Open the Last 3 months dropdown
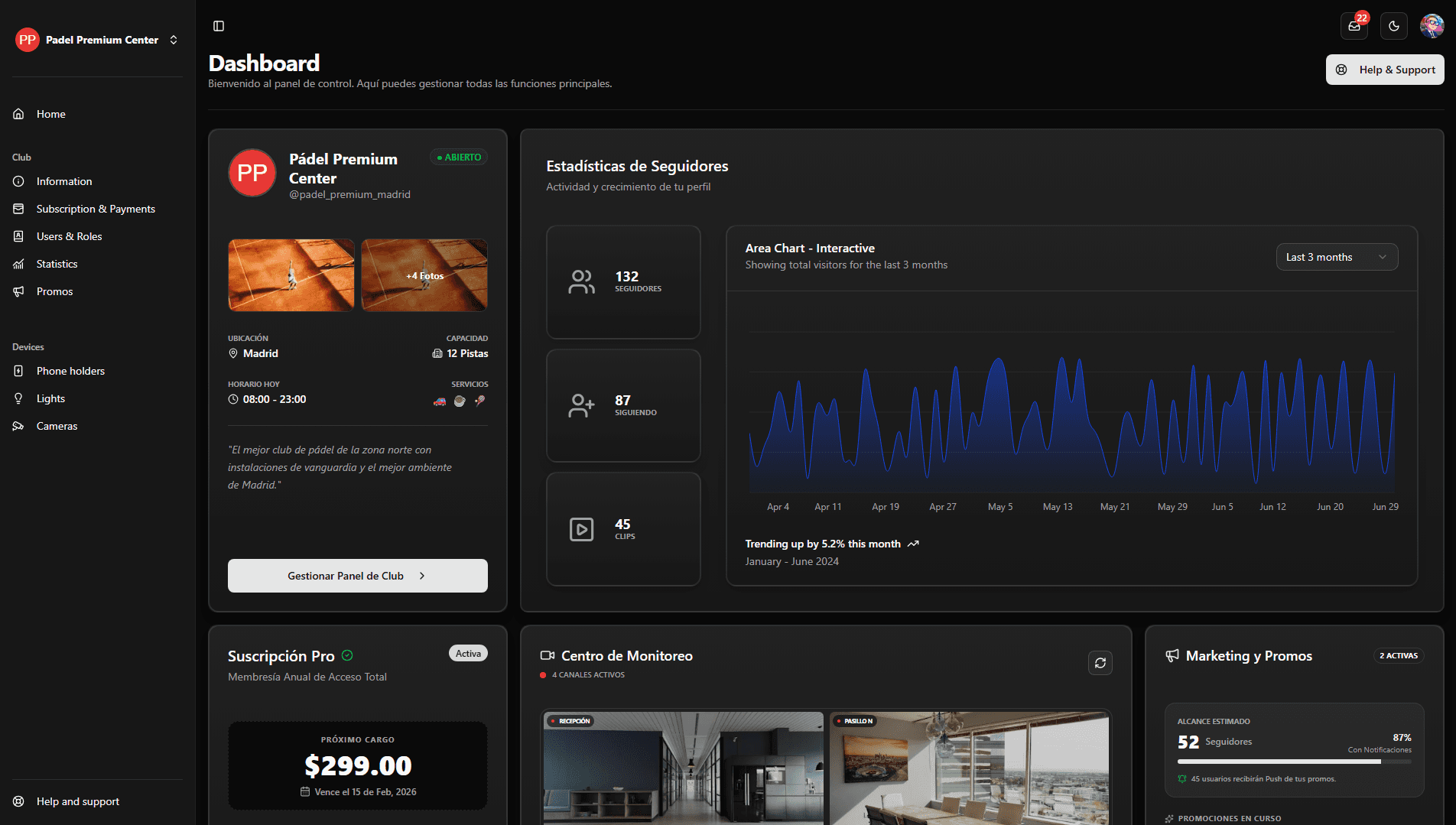The height and width of the screenshot is (825, 1456). point(1337,256)
